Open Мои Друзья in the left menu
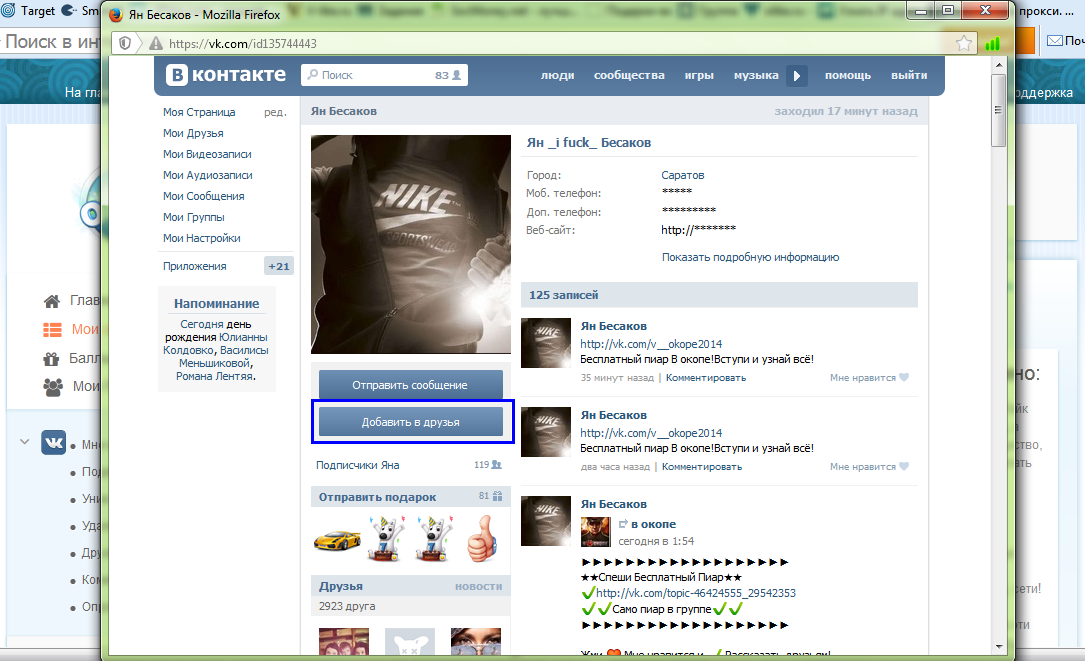Image resolution: width=1085 pixels, height=661 pixels. 193,133
